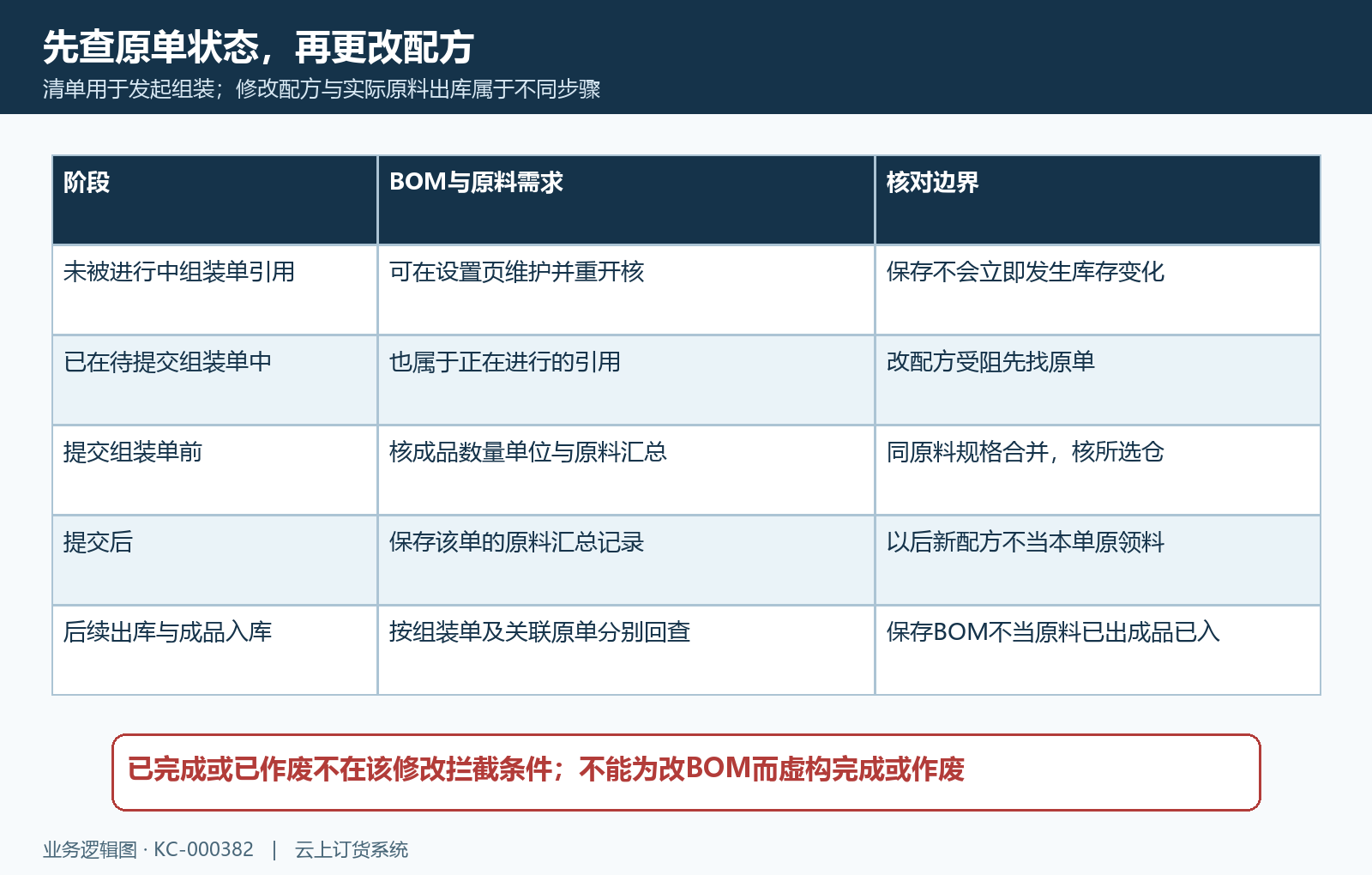Select the subtitle starting with "清单用于发起组装"
The width and height of the screenshot is (1372, 875).
[322, 89]
